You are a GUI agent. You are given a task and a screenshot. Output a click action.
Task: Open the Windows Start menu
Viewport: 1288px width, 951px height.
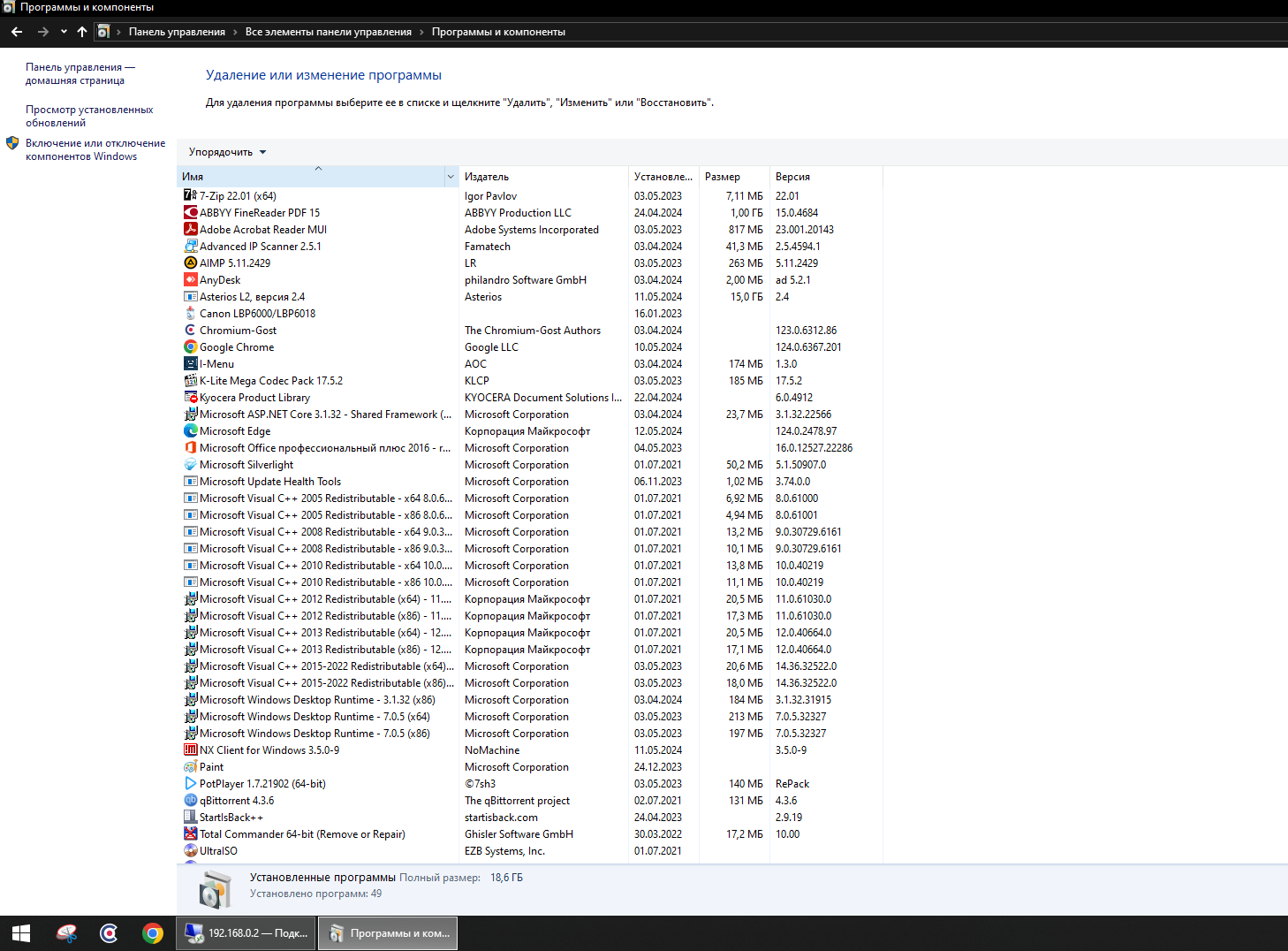click(x=21, y=933)
